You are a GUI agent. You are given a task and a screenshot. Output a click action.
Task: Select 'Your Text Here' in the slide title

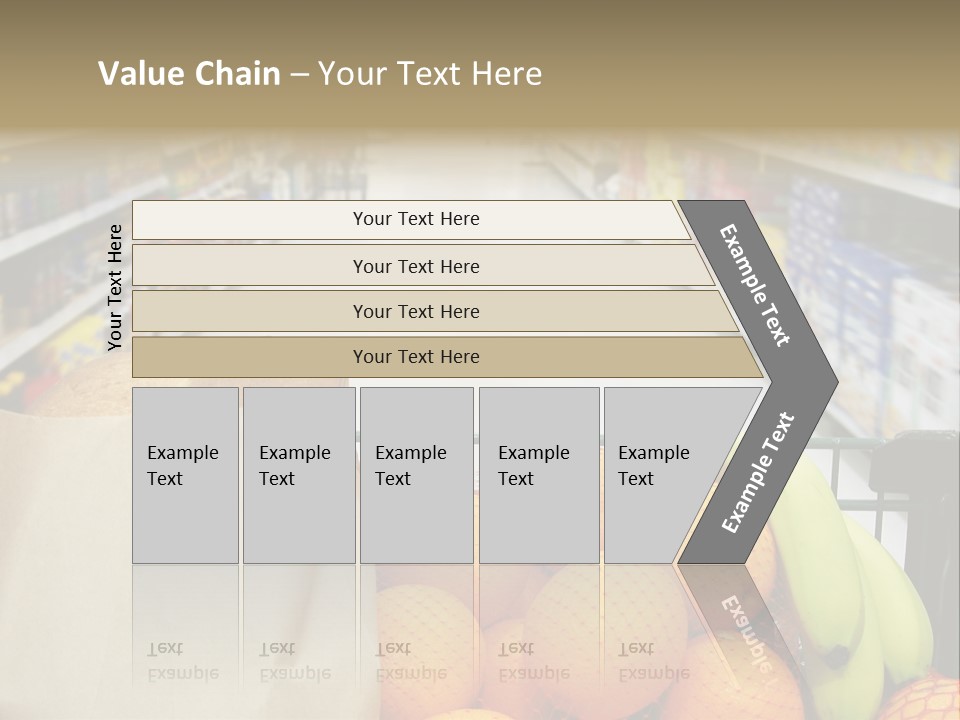point(430,74)
